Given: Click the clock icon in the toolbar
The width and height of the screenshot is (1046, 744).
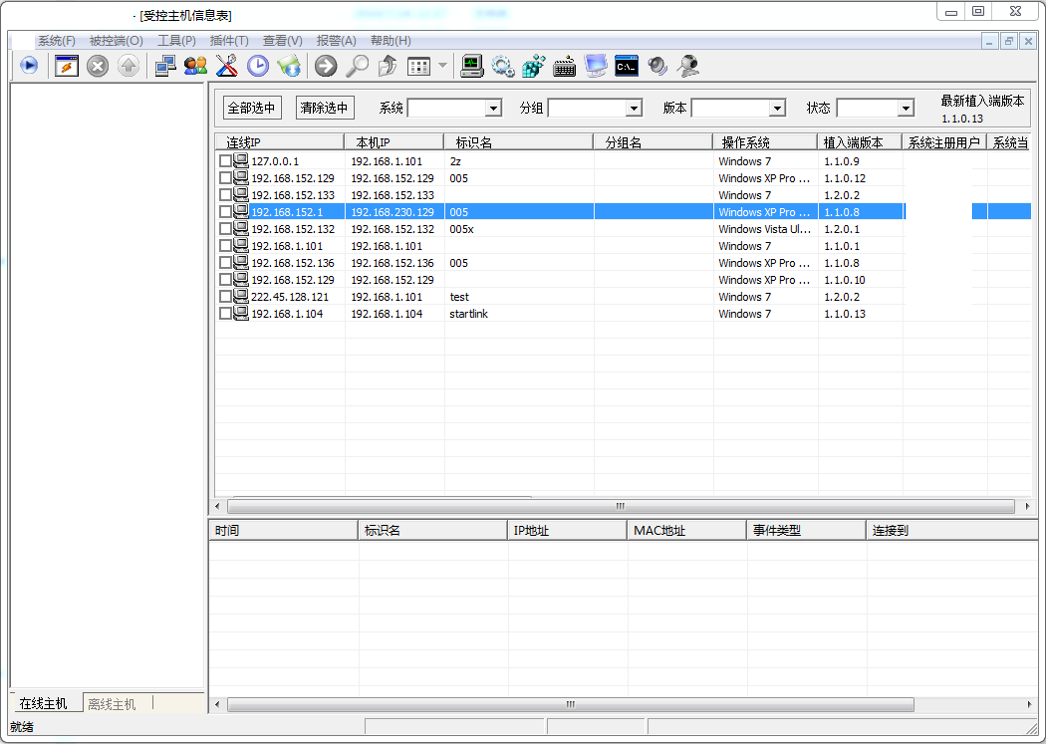Looking at the screenshot, I should pyautogui.click(x=258, y=66).
